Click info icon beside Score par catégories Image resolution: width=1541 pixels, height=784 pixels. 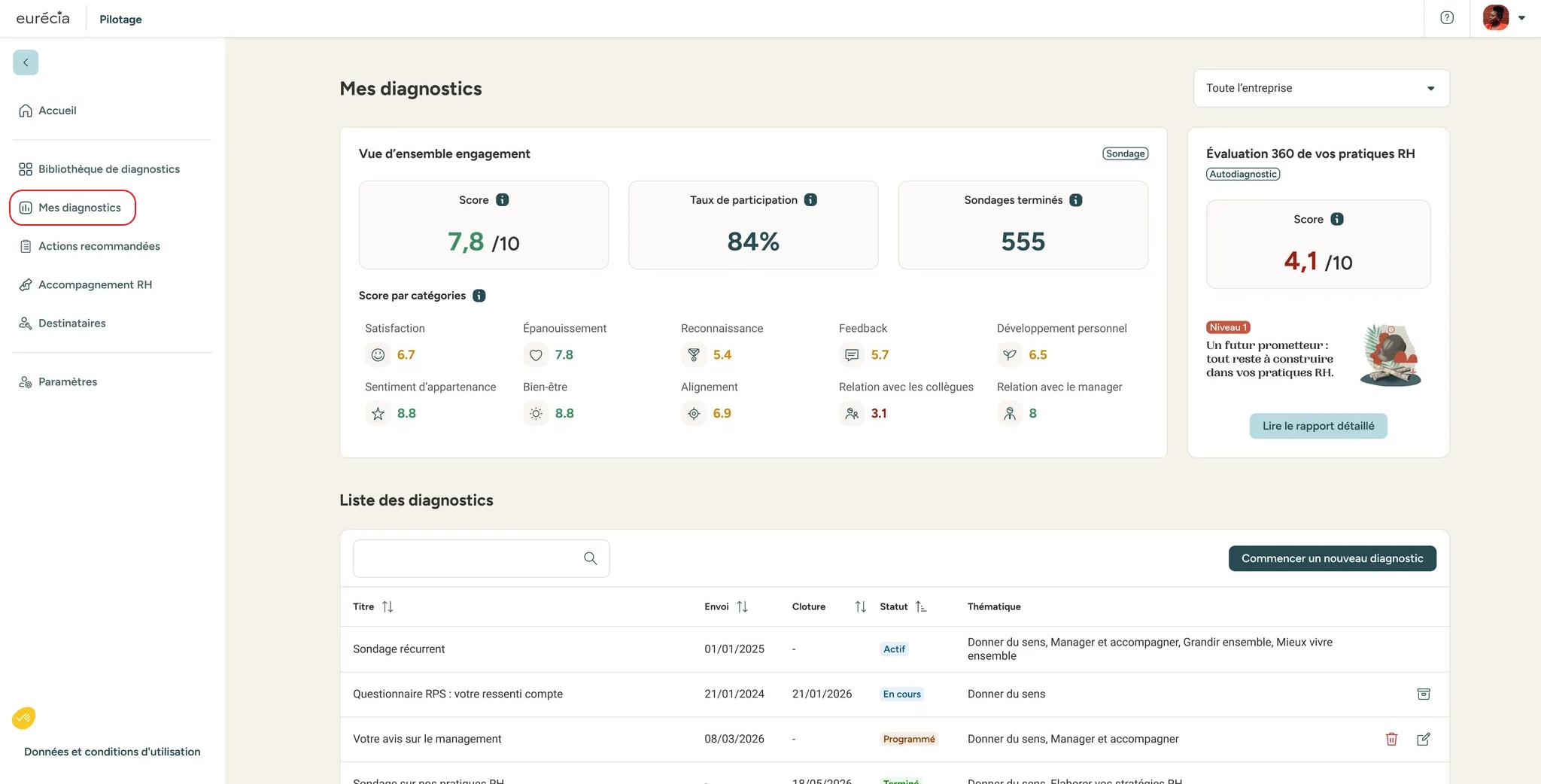coord(479,296)
